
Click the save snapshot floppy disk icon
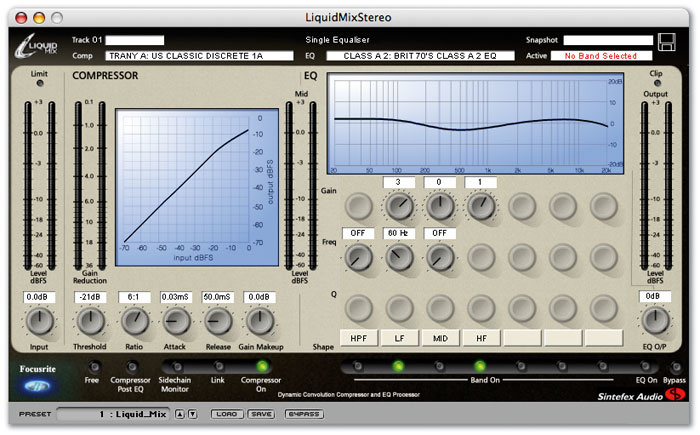(667, 42)
